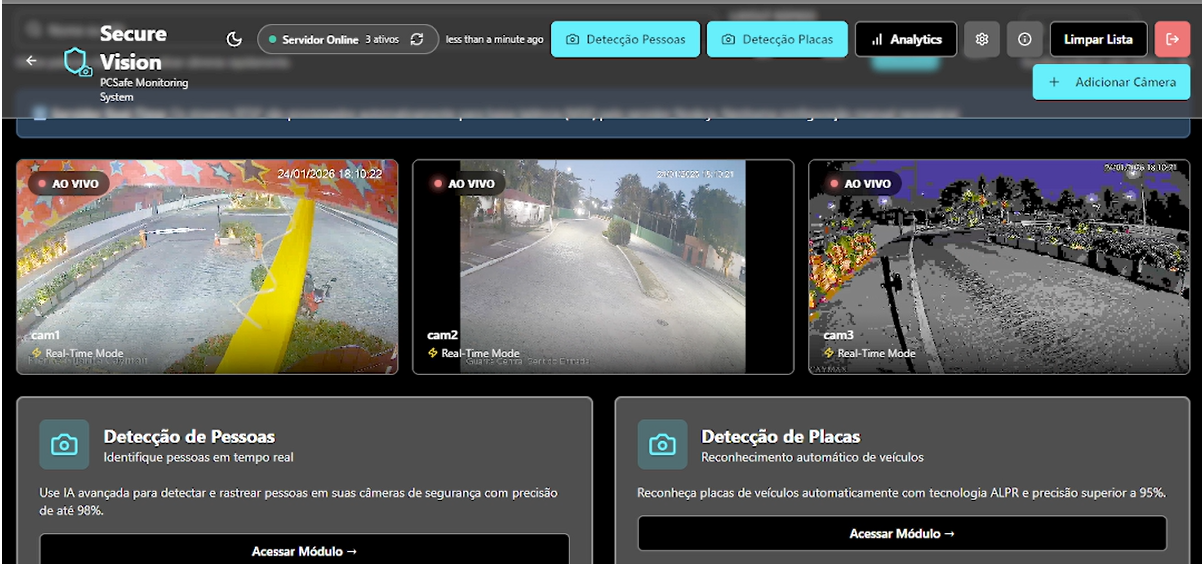Click the cam3 name label

pyautogui.click(x=838, y=335)
